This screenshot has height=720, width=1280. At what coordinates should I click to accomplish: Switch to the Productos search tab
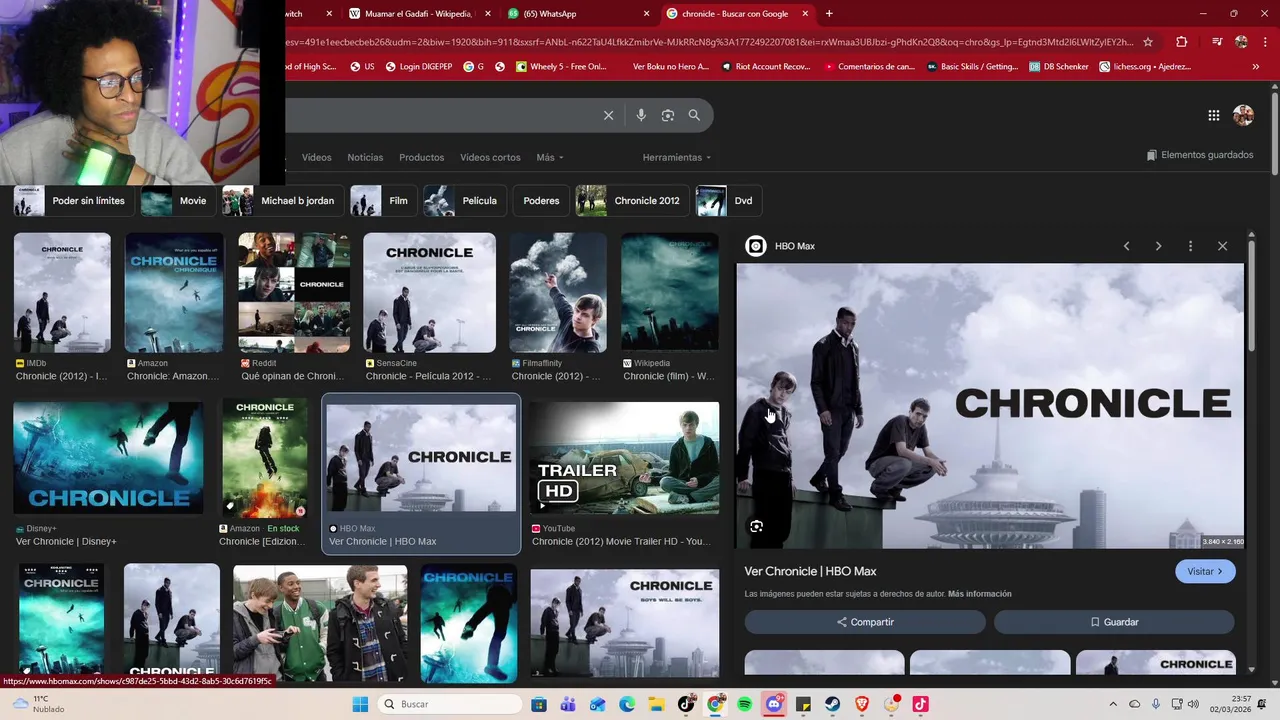(421, 157)
